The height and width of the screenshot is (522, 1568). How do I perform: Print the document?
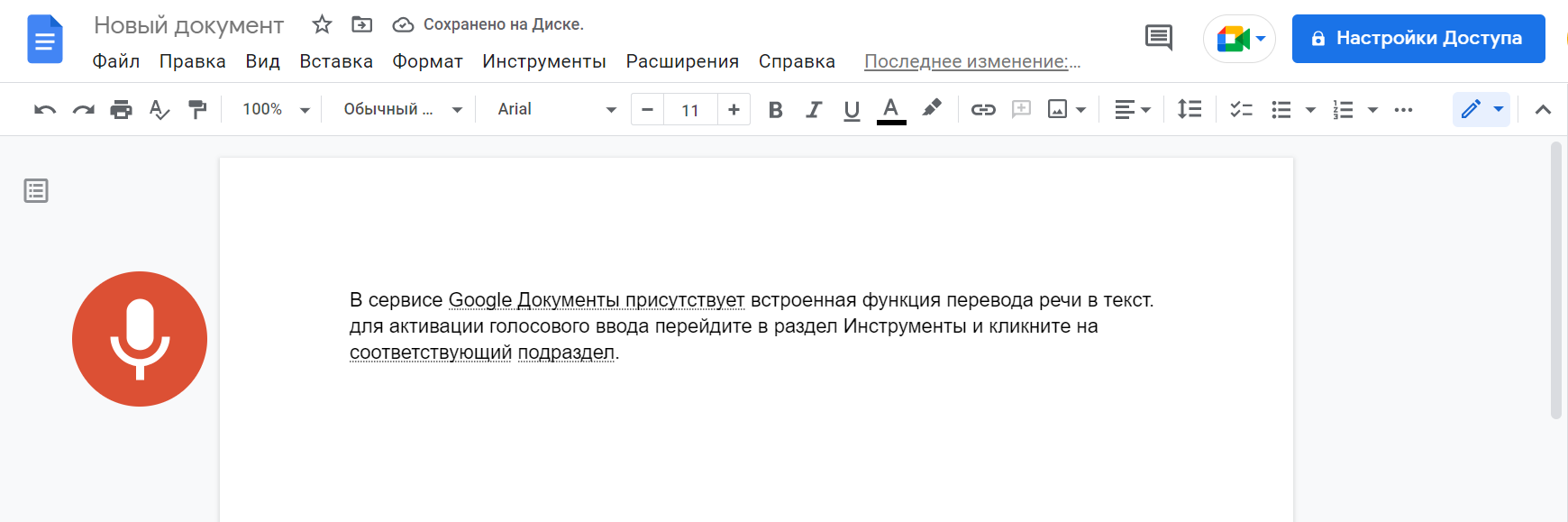tap(121, 110)
